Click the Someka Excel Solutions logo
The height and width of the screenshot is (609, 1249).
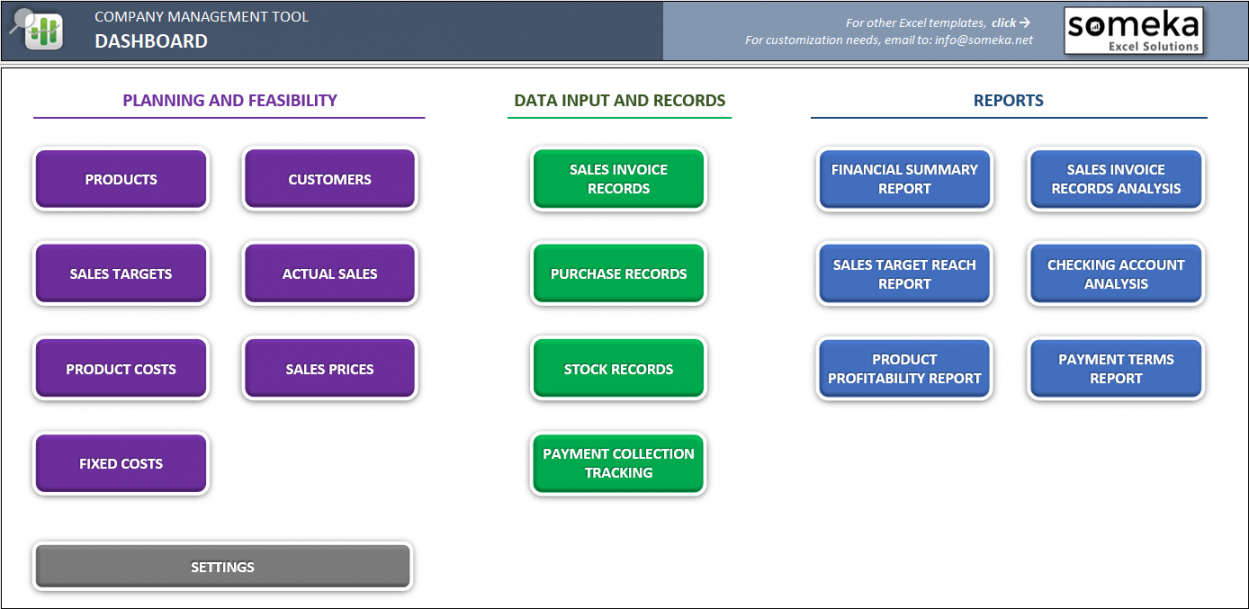click(x=1132, y=31)
